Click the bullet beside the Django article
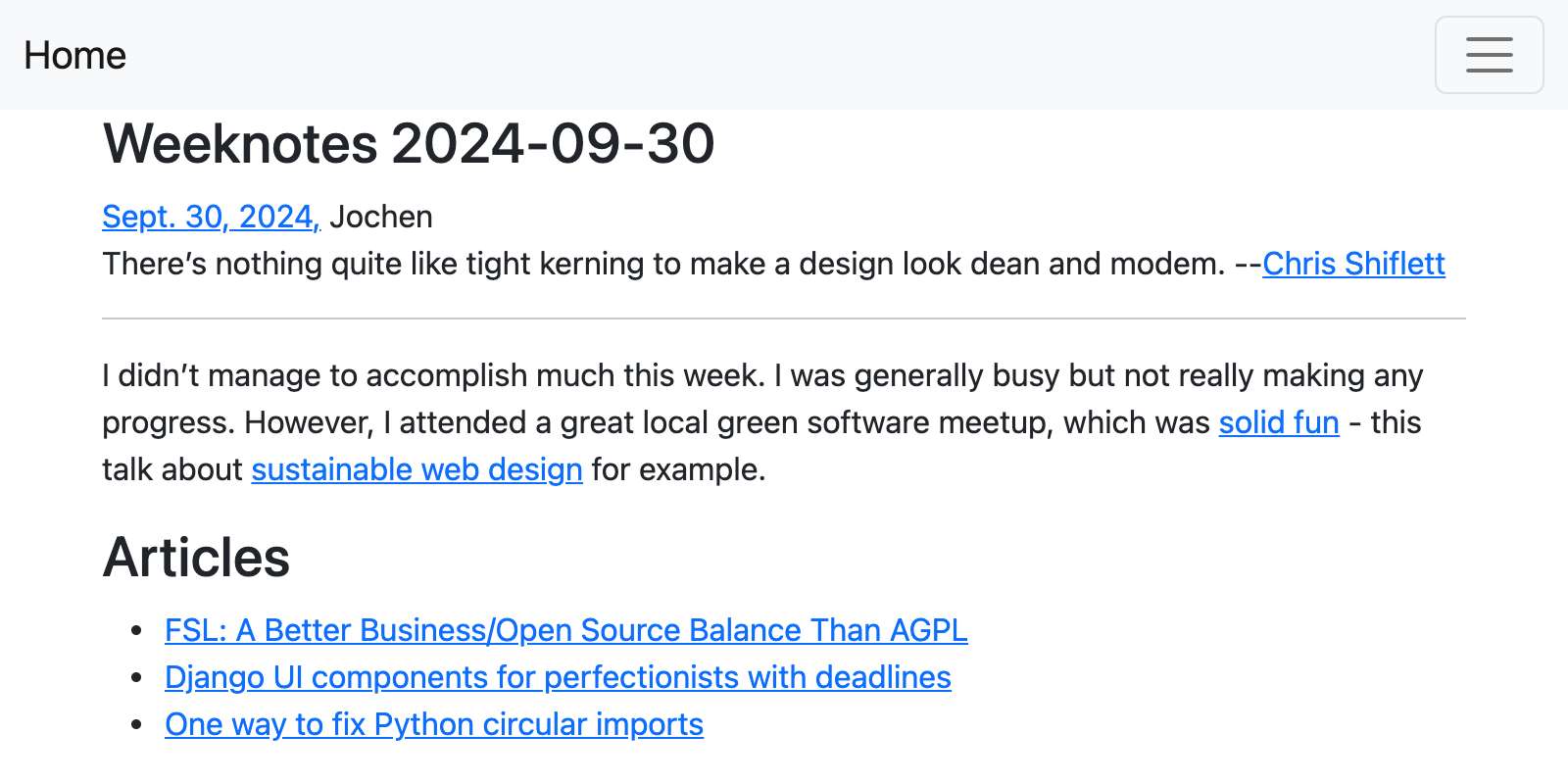 point(137,677)
